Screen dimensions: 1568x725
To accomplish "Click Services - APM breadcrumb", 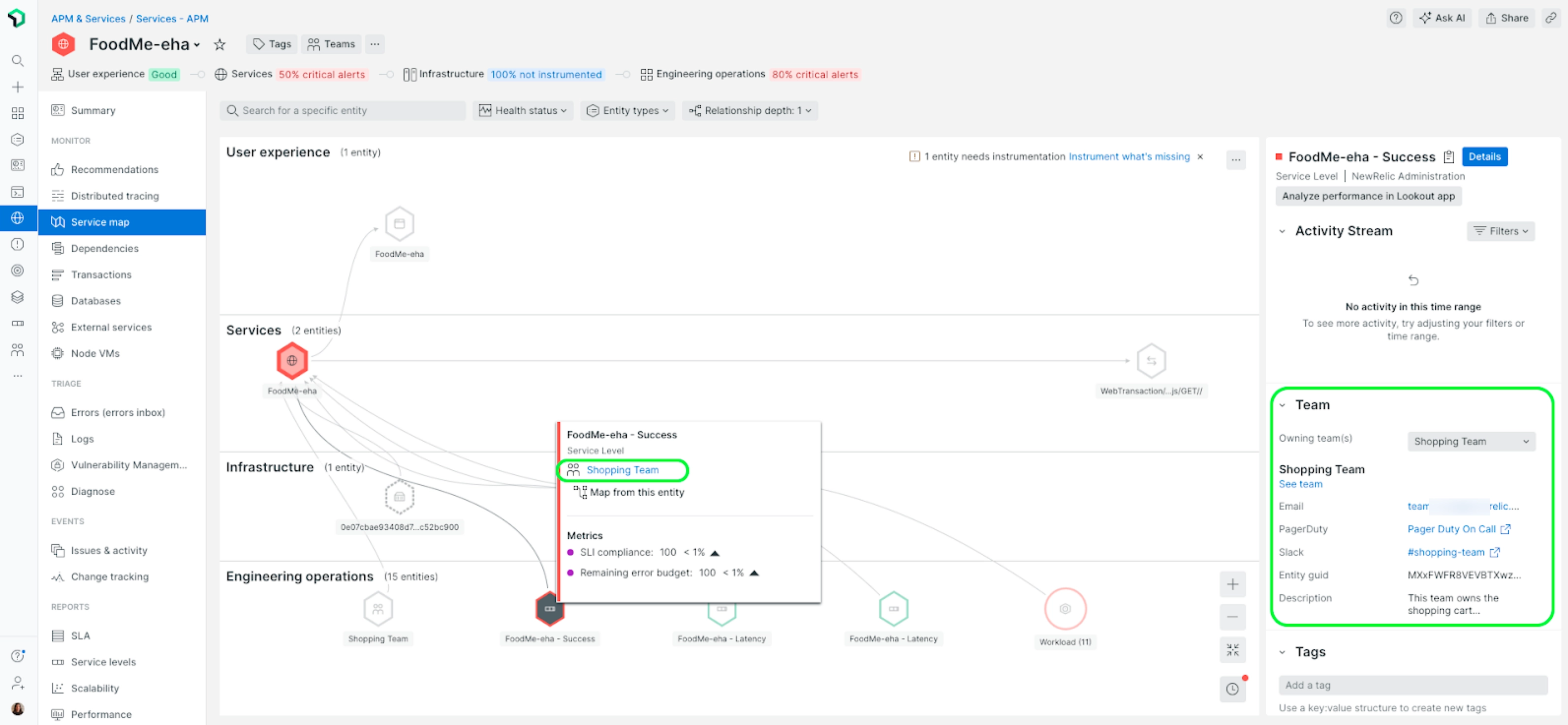I will coord(172,18).
